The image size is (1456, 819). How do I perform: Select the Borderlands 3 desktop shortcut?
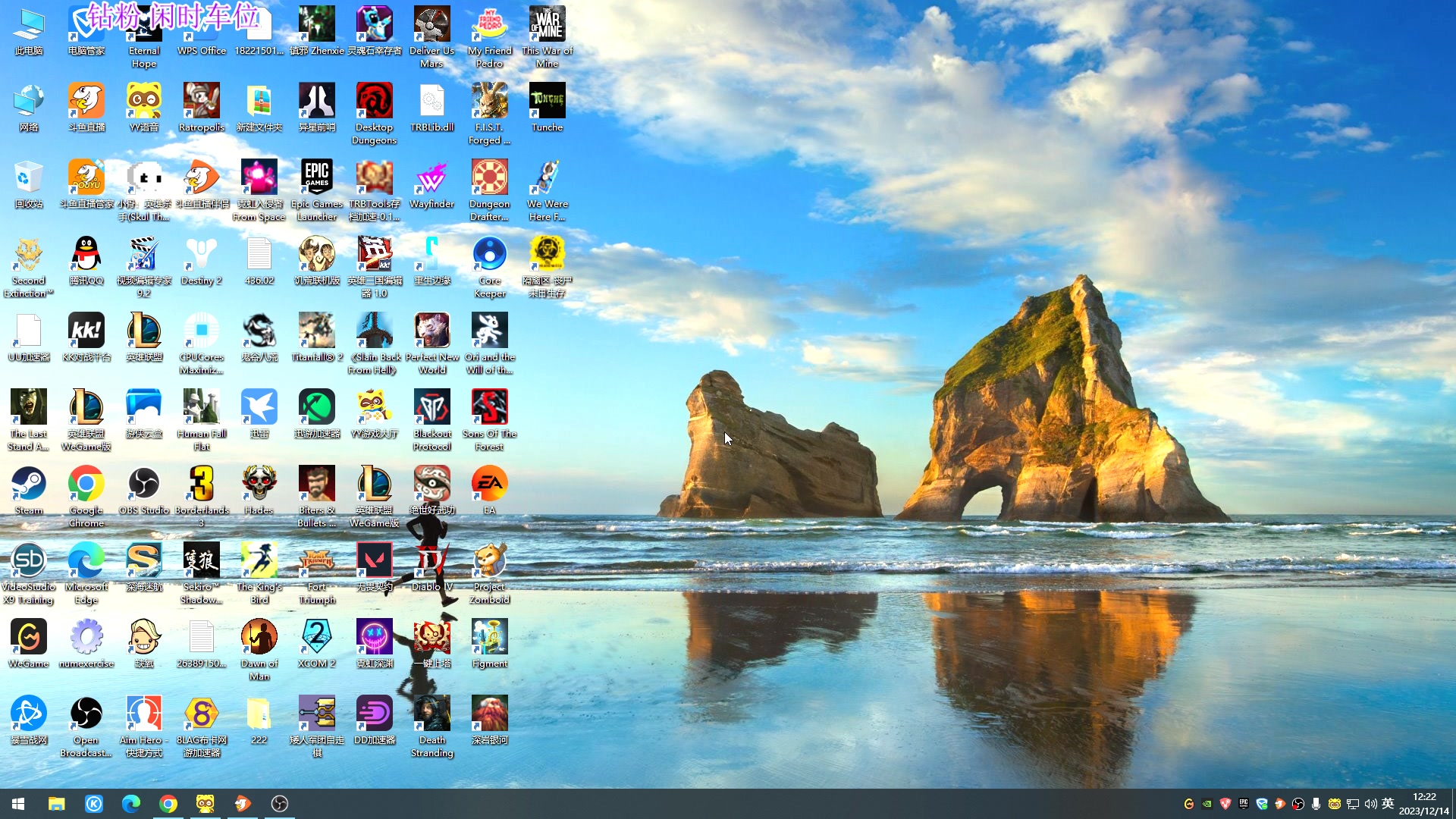pos(202,497)
